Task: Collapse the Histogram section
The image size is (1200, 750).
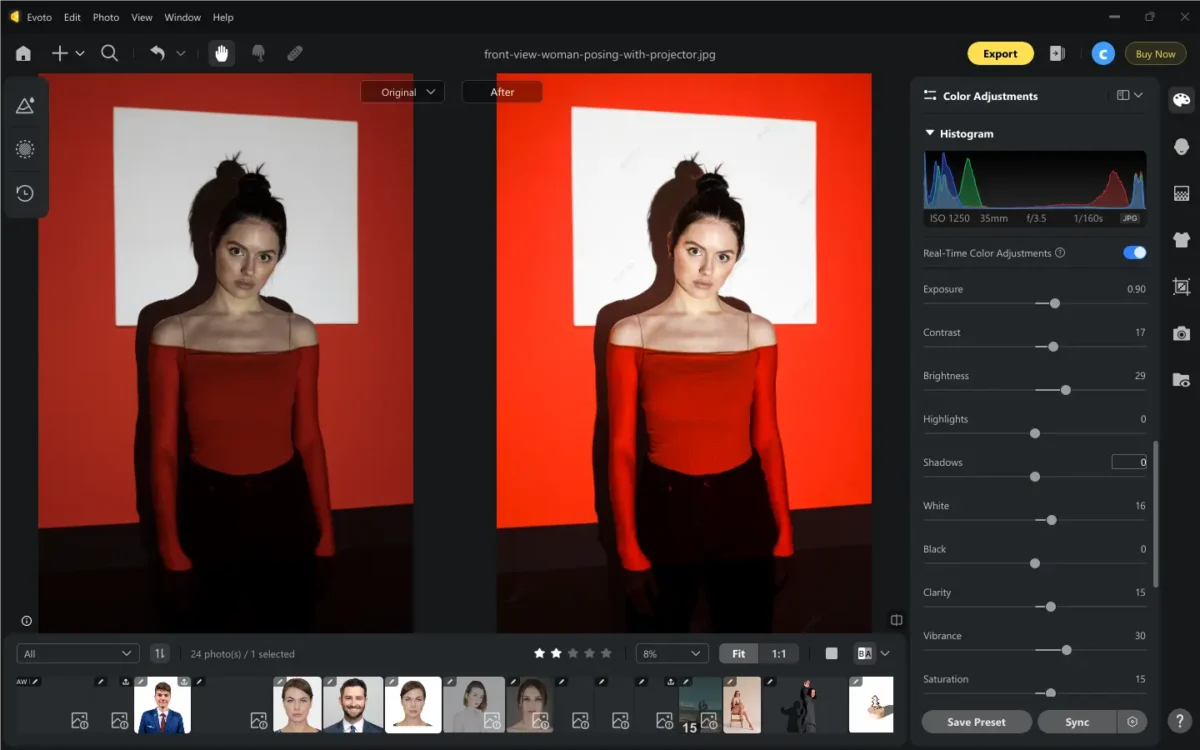Action: 930,133
